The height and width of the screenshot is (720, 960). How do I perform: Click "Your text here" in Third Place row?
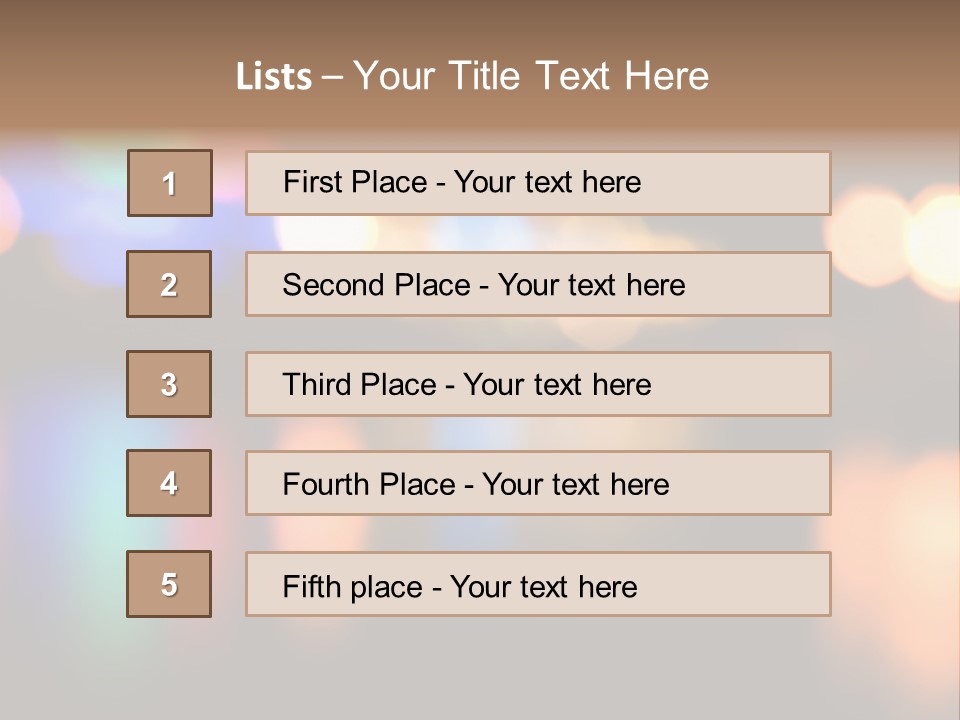(x=557, y=385)
